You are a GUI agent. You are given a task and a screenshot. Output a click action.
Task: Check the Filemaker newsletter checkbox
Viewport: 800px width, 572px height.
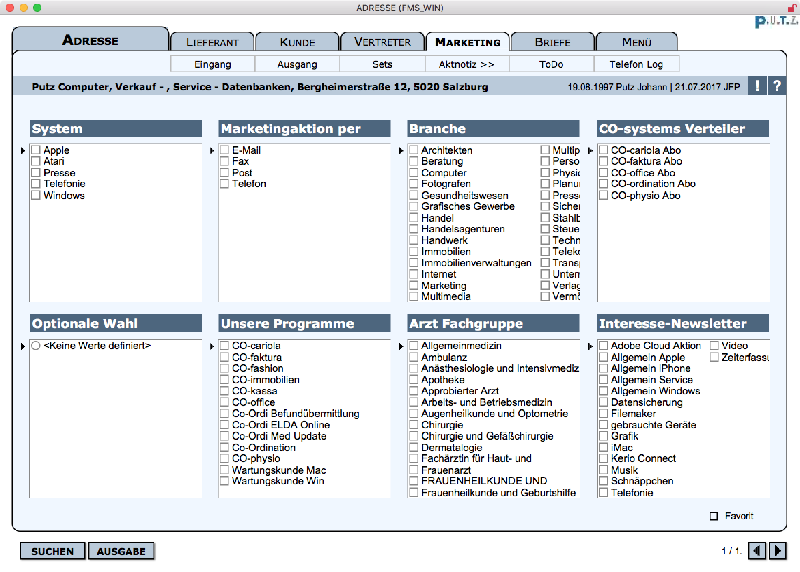(x=604, y=413)
